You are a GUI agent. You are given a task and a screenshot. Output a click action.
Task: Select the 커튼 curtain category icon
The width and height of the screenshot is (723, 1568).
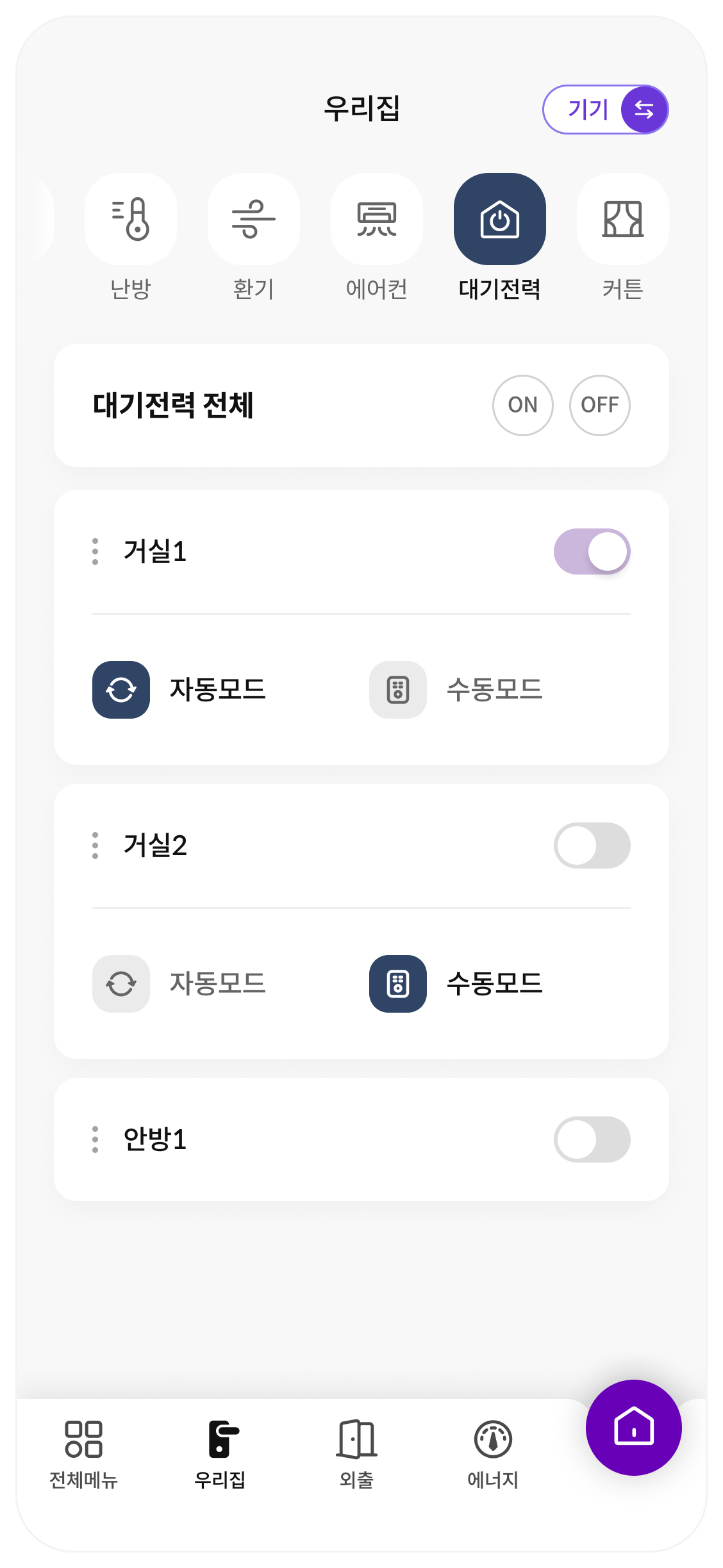coord(623,219)
